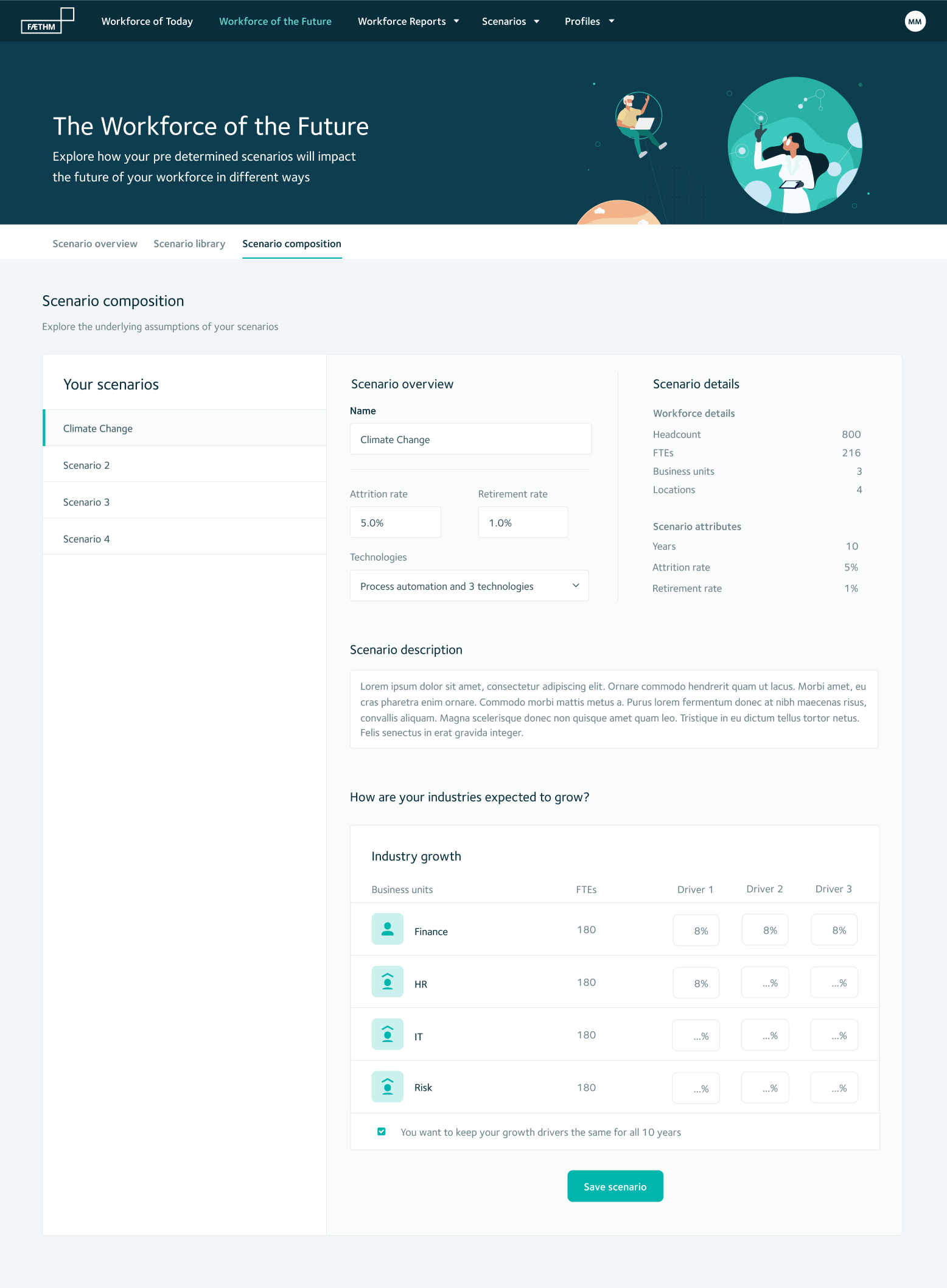Go to Scenario overview tab

click(95, 243)
